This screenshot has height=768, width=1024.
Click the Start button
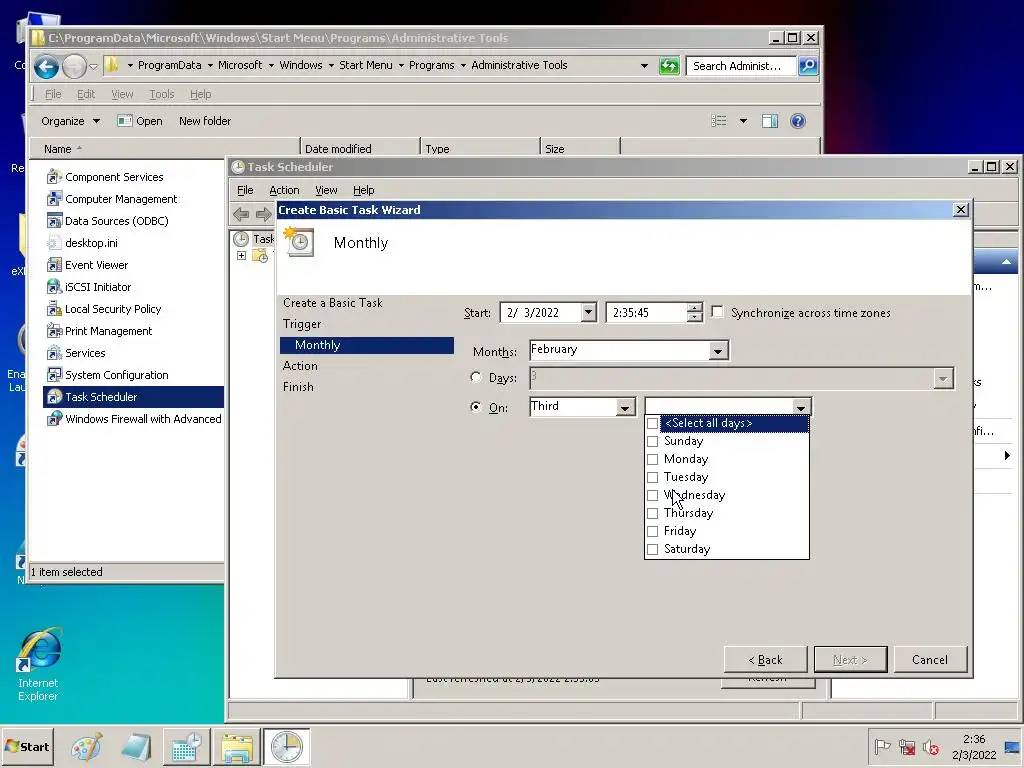27,746
